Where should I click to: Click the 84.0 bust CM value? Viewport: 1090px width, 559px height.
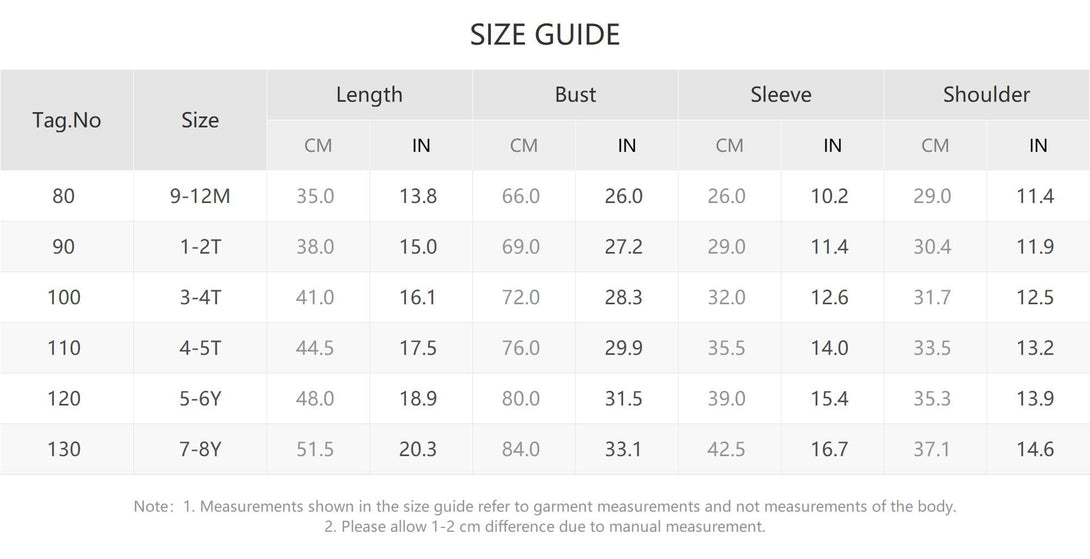(x=521, y=449)
